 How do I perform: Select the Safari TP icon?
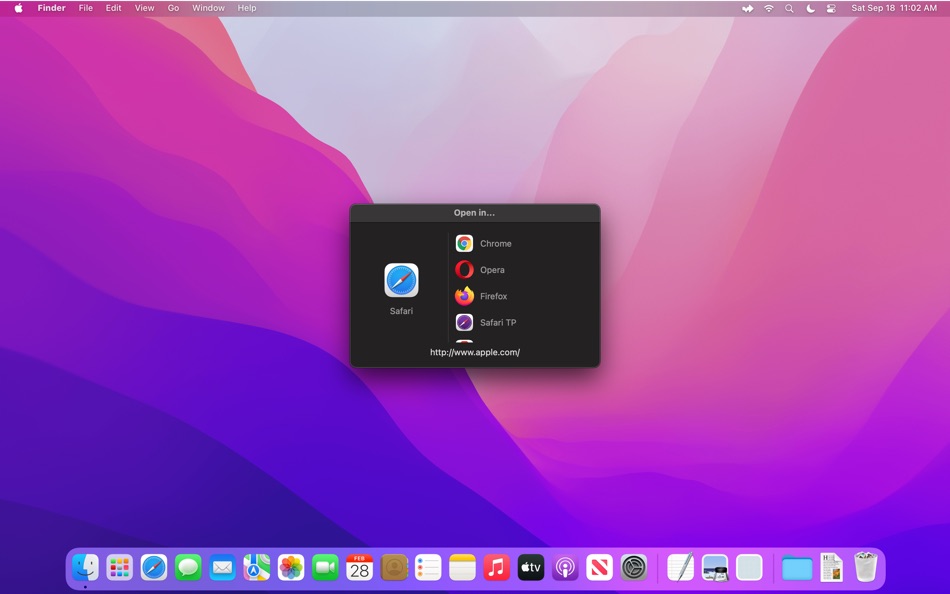tap(464, 322)
